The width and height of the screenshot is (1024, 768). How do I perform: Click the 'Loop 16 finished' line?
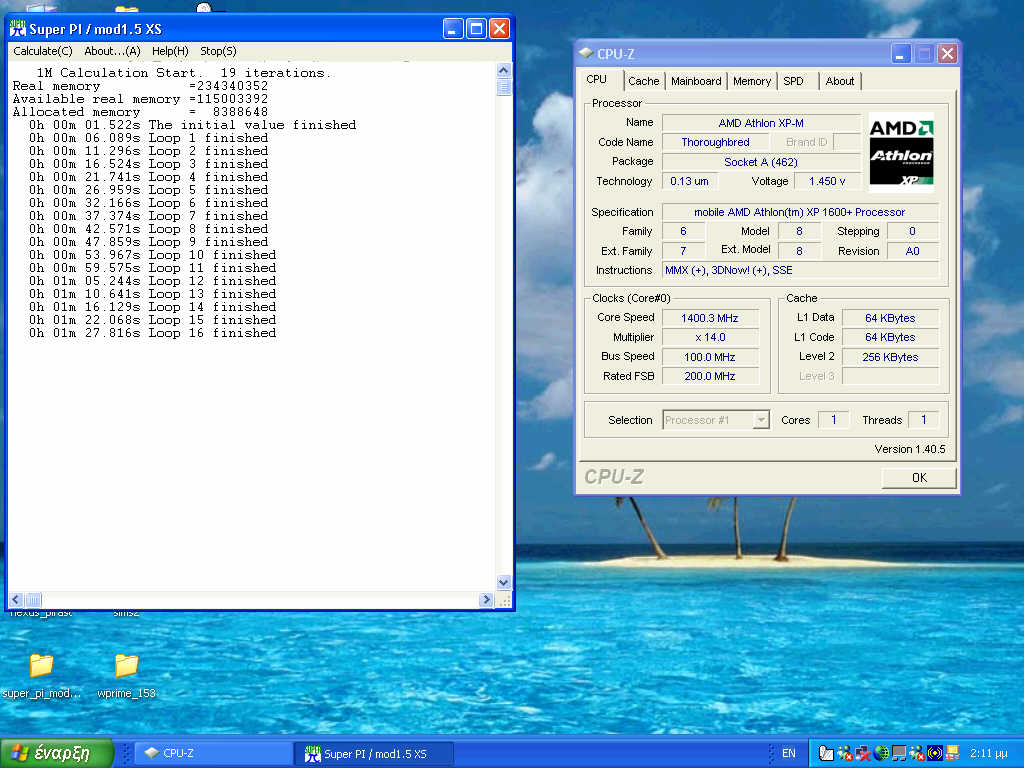(152, 333)
